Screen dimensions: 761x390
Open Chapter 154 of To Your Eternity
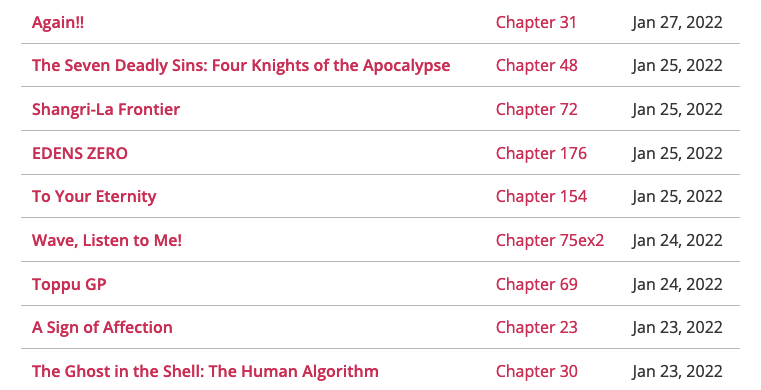pos(541,196)
